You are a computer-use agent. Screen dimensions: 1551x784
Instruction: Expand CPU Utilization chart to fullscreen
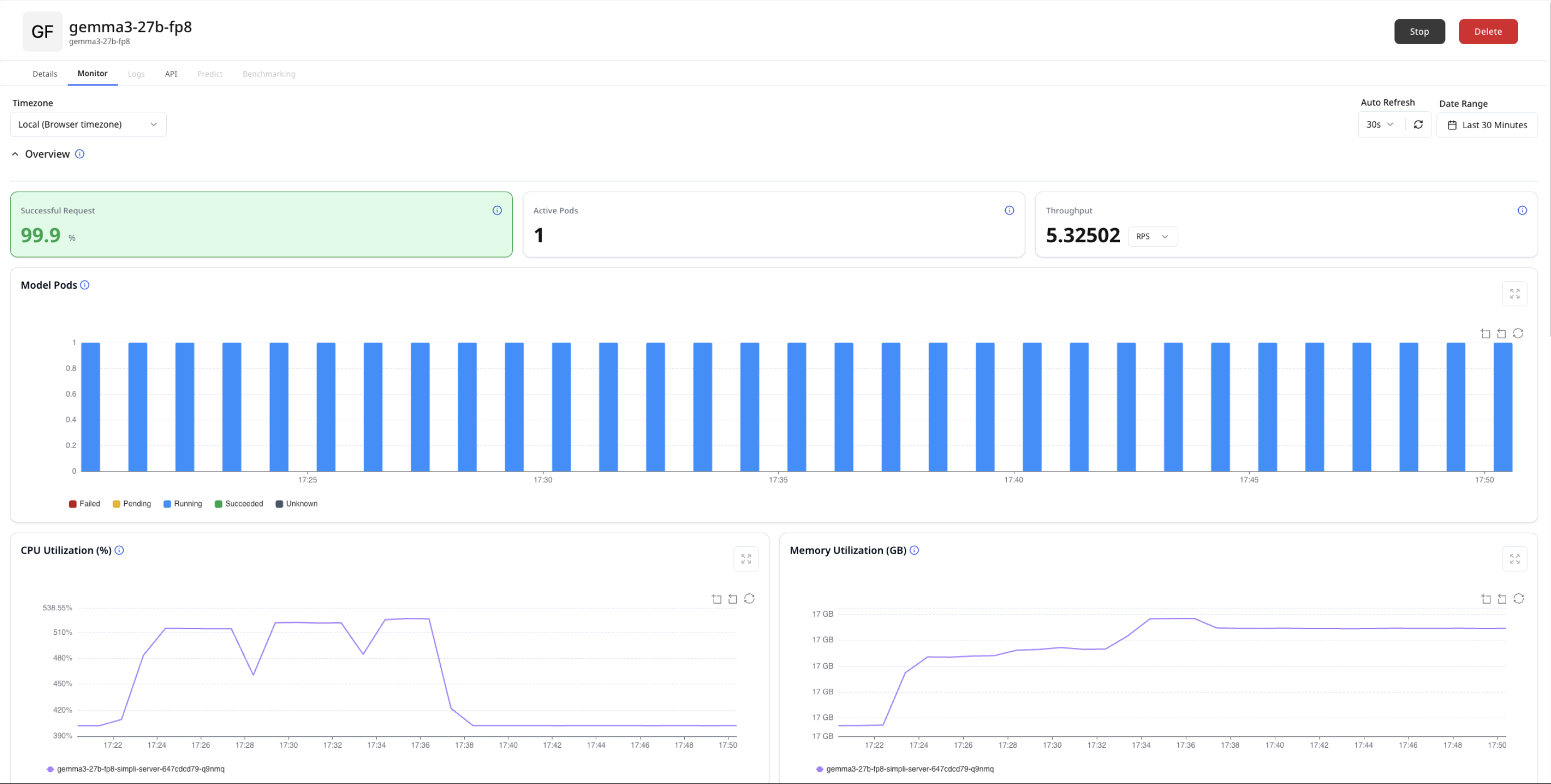click(x=745, y=559)
